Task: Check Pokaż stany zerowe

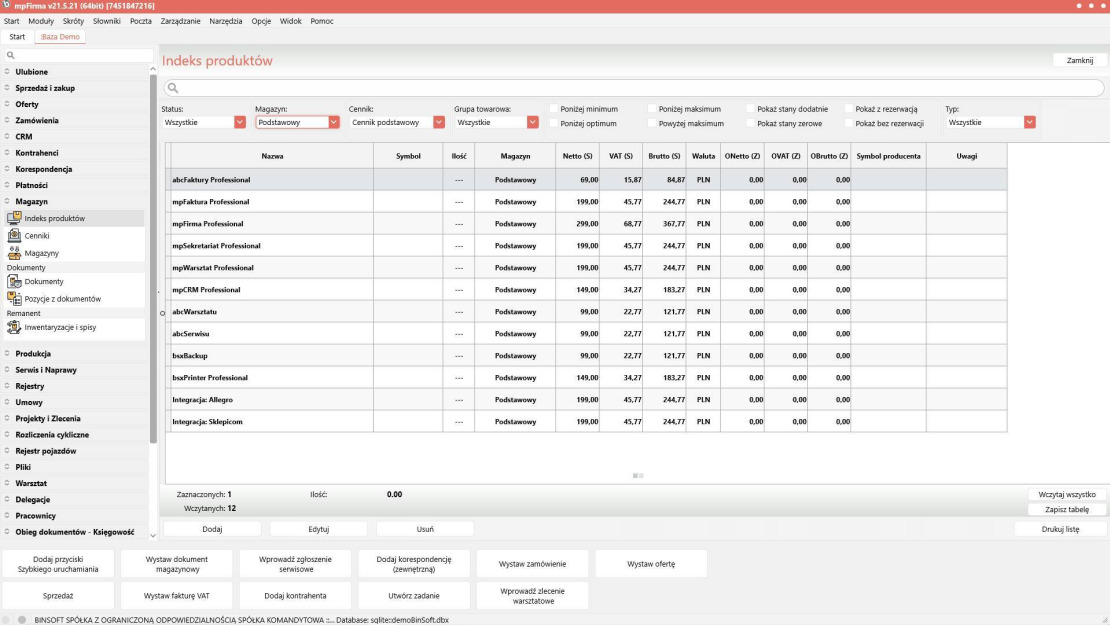Action: coord(750,123)
